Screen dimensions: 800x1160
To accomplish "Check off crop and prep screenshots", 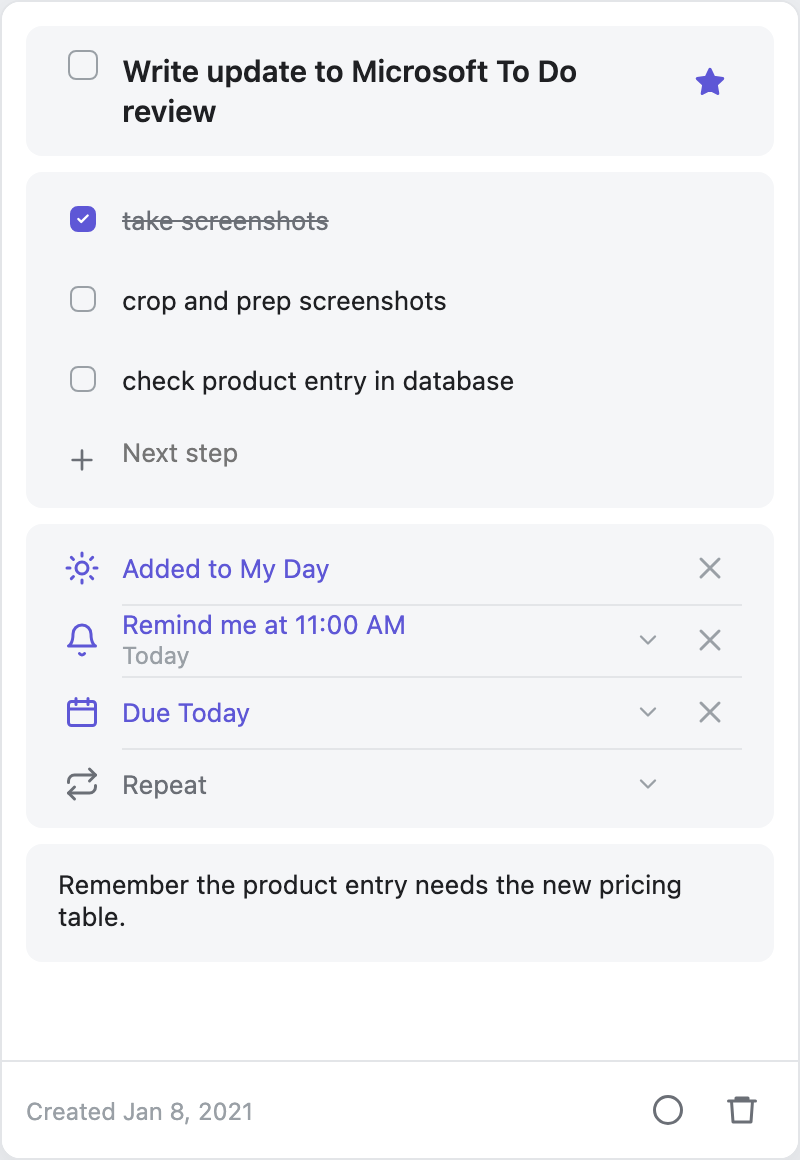I will [x=83, y=300].
